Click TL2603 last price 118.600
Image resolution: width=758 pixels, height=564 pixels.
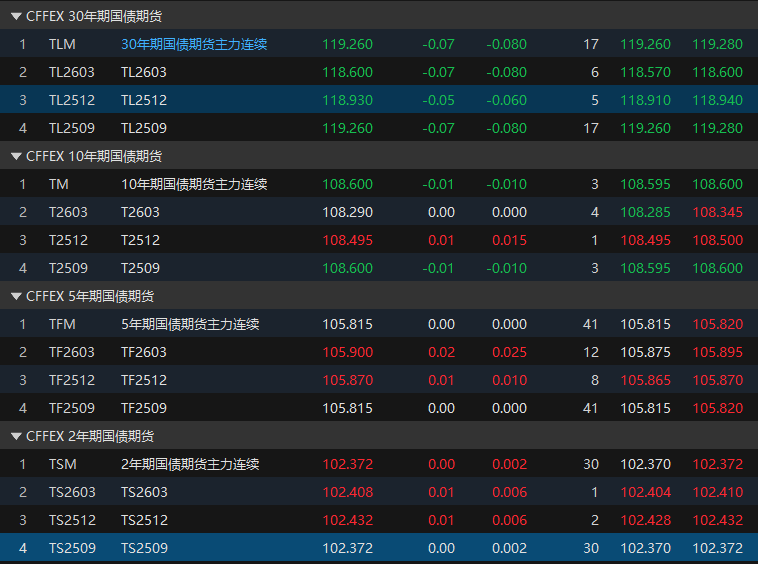click(348, 72)
